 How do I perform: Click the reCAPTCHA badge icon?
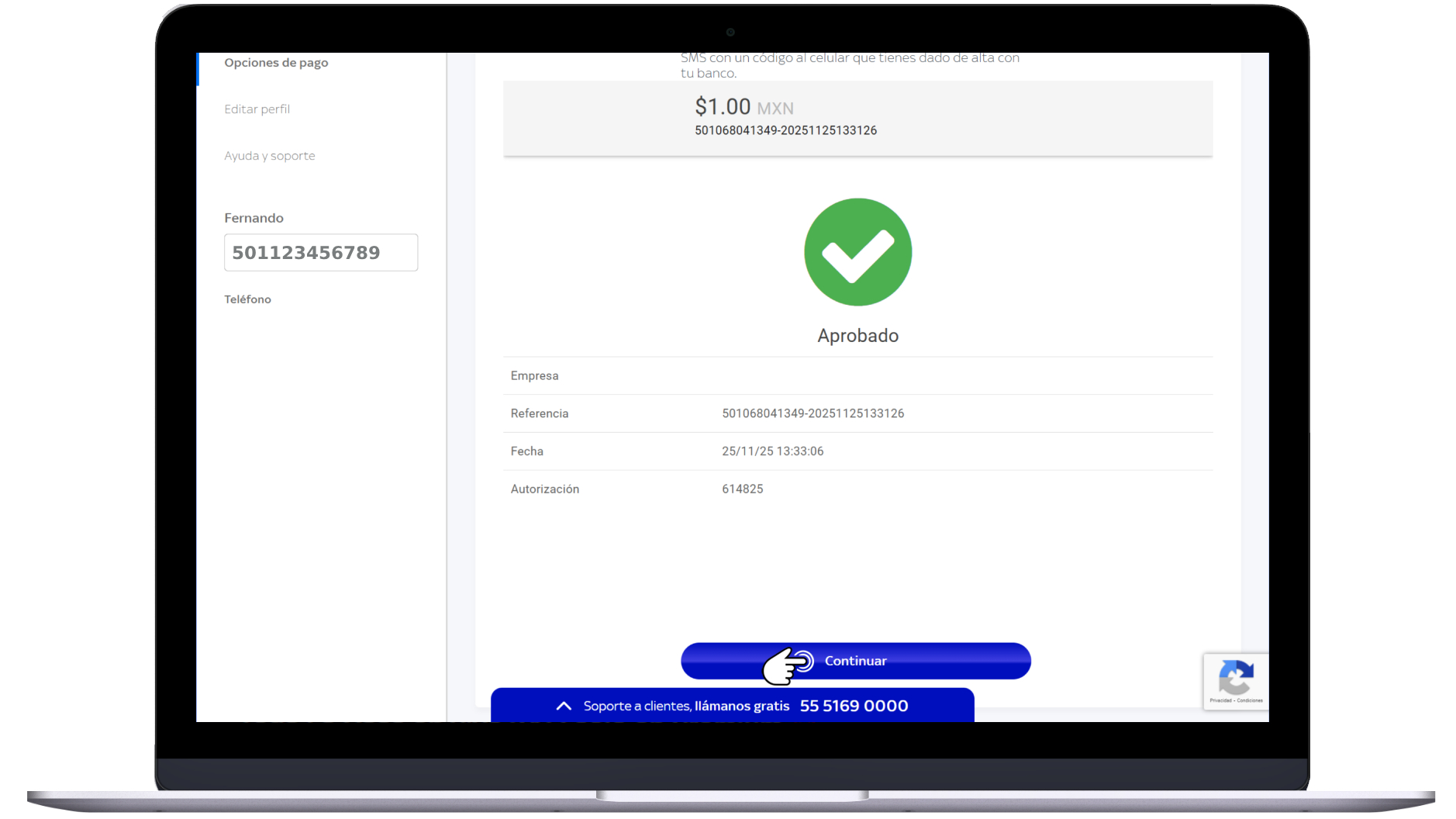(x=1236, y=677)
